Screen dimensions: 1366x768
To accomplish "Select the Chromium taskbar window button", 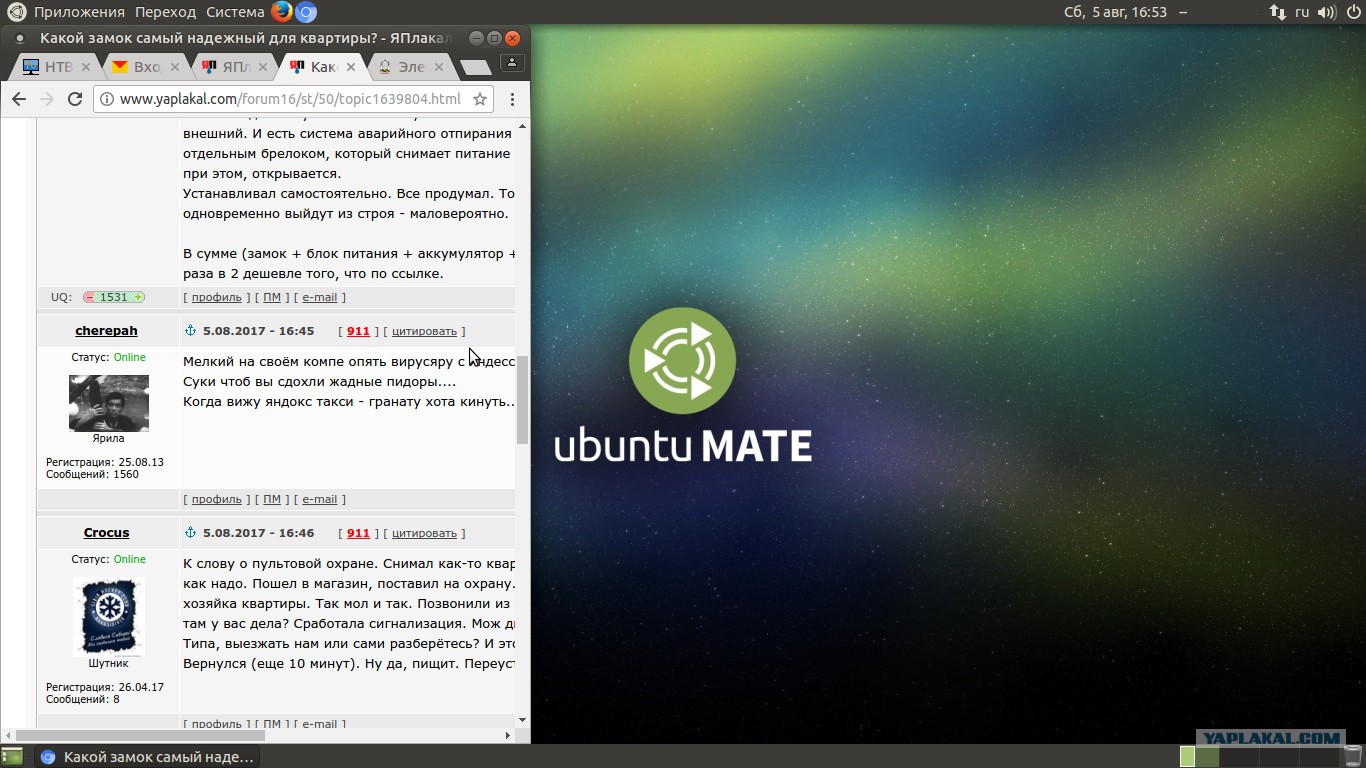I will coord(147,757).
